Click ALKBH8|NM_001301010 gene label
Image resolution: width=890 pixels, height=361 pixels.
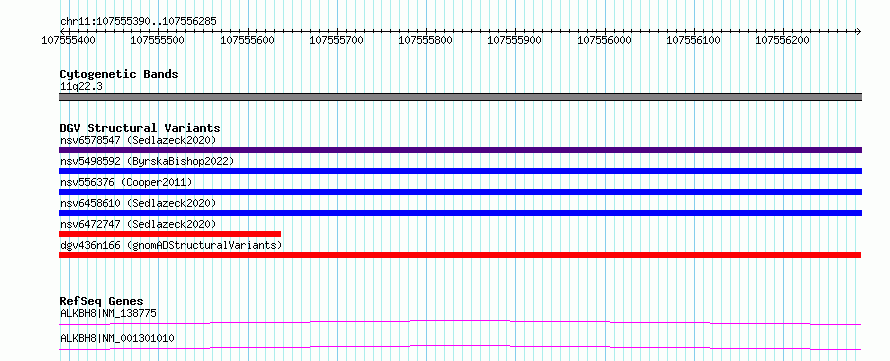click(117, 338)
